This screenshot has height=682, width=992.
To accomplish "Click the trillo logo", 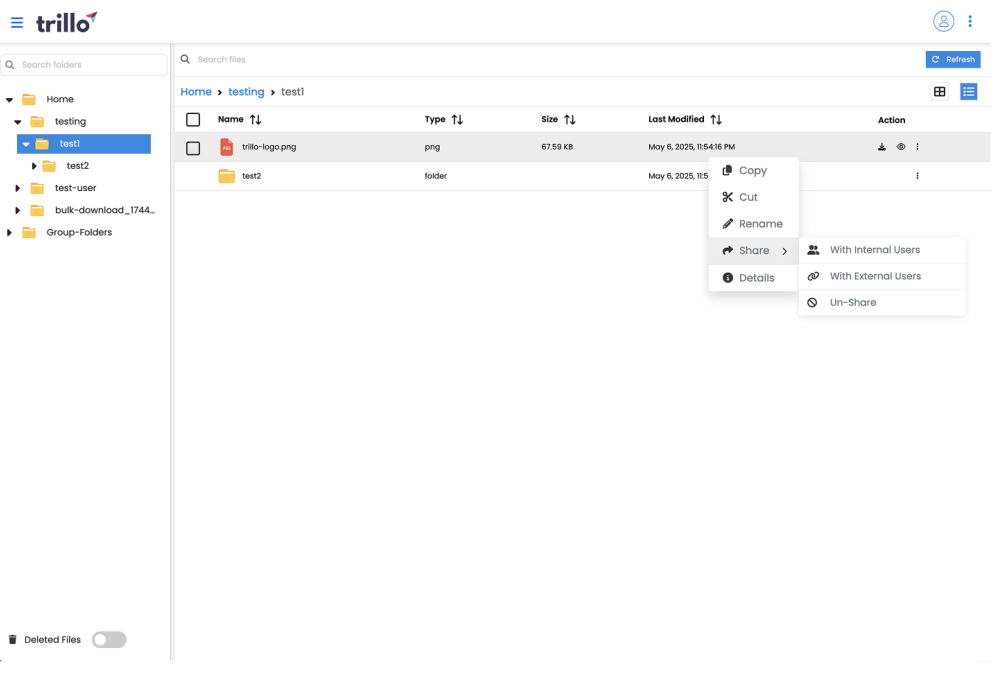I will tap(66, 22).
